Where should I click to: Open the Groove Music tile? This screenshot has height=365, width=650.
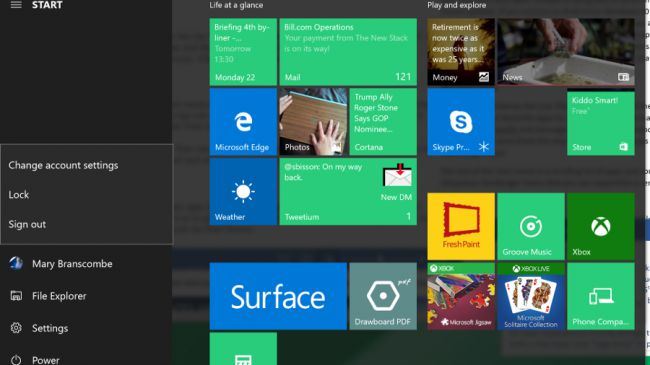531,226
